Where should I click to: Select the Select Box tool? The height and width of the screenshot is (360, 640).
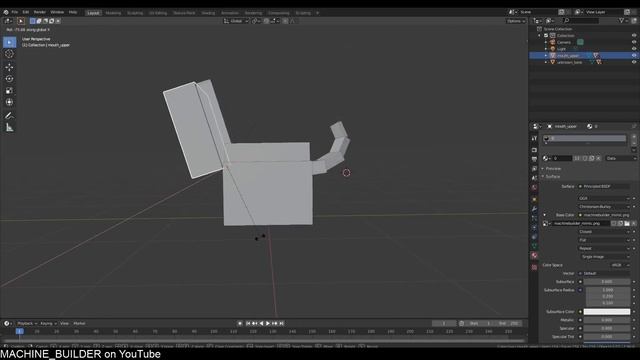[x=9, y=42]
